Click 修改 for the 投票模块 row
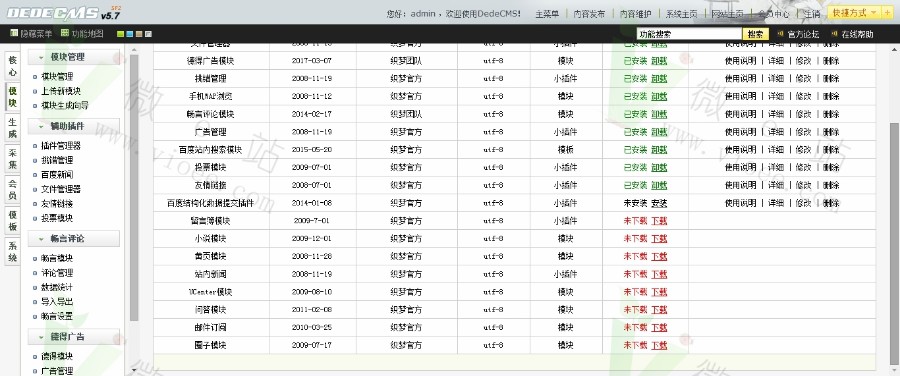Image resolution: width=900 pixels, height=376 pixels. click(x=803, y=168)
